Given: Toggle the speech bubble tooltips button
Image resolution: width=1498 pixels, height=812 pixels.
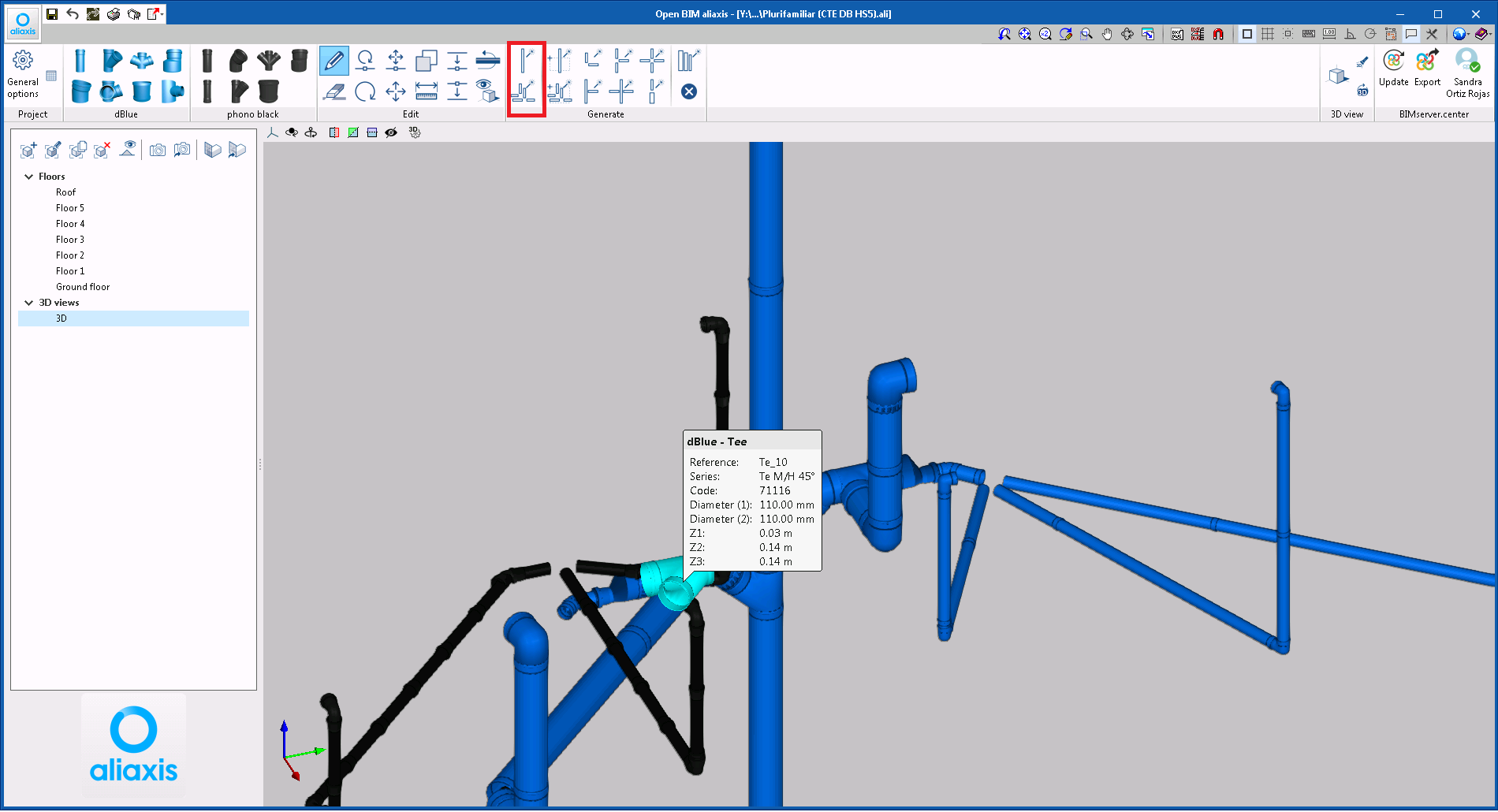Looking at the screenshot, I should coord(1411,34).
